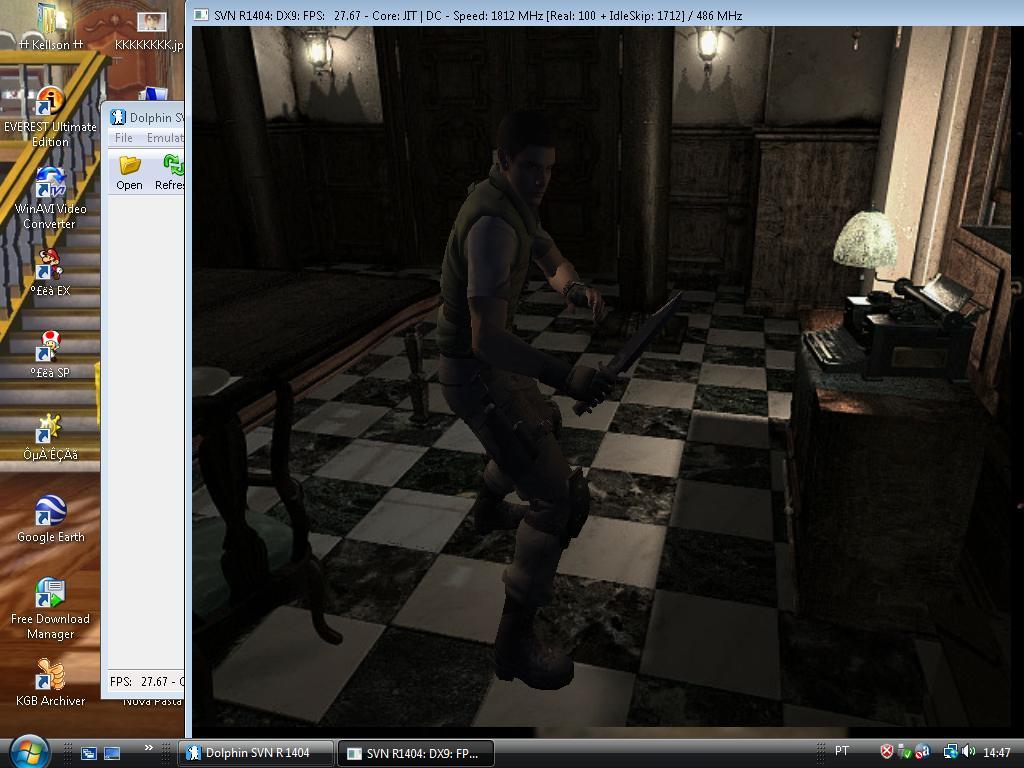The image size is (1024, 768).
Task: Click the SVN R1404 render window title text
Action: click(478, 15)
